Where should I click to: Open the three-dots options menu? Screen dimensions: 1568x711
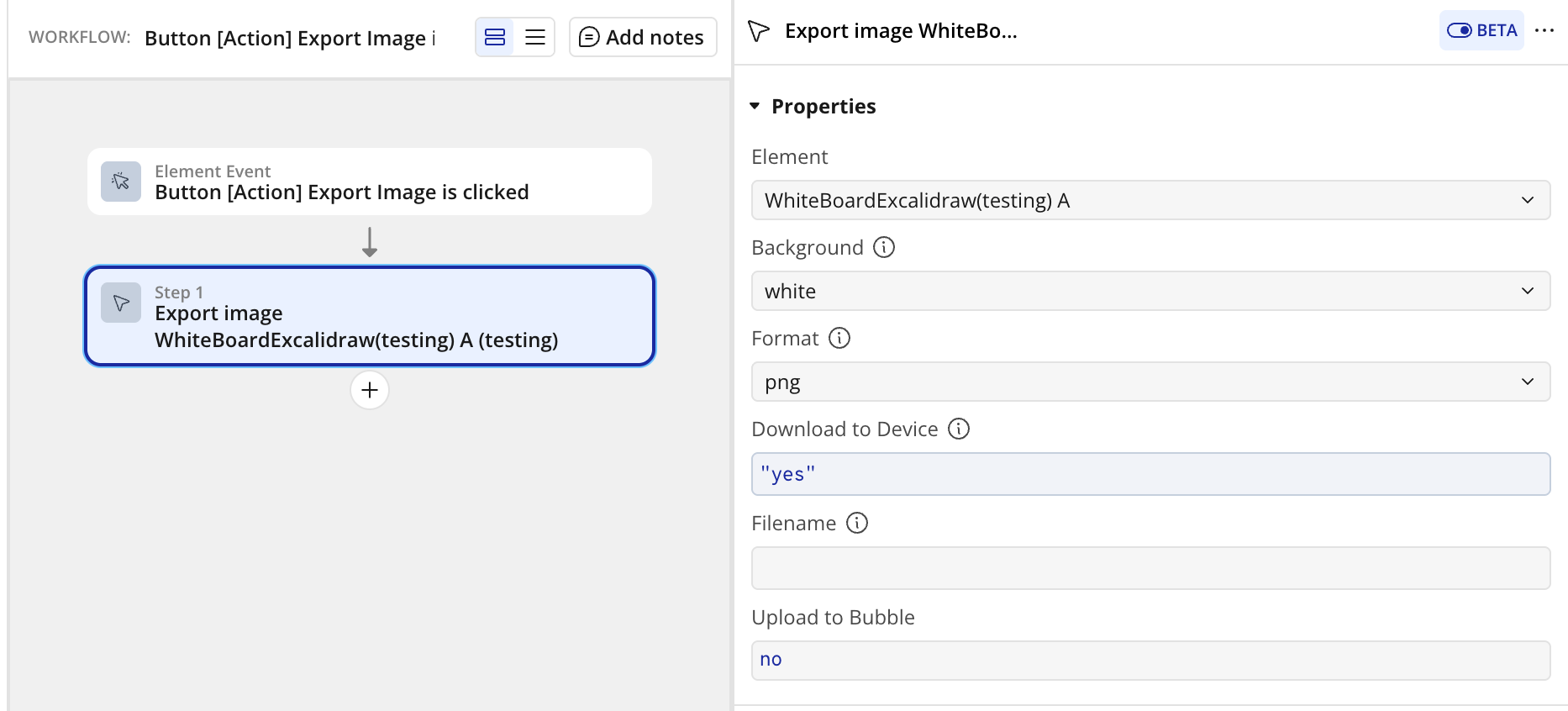click(1544, 30)
